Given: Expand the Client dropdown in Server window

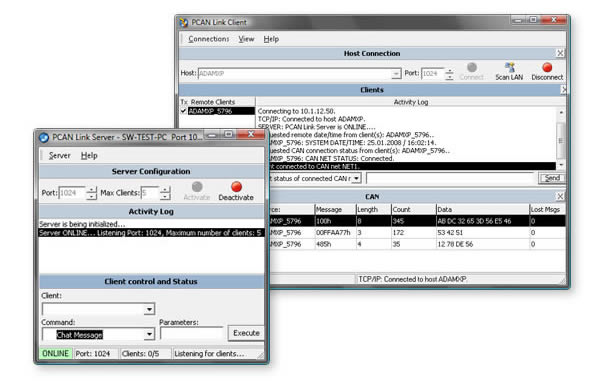Looking at the screenshot, I should pyautogui.click(x=149, y=309).
